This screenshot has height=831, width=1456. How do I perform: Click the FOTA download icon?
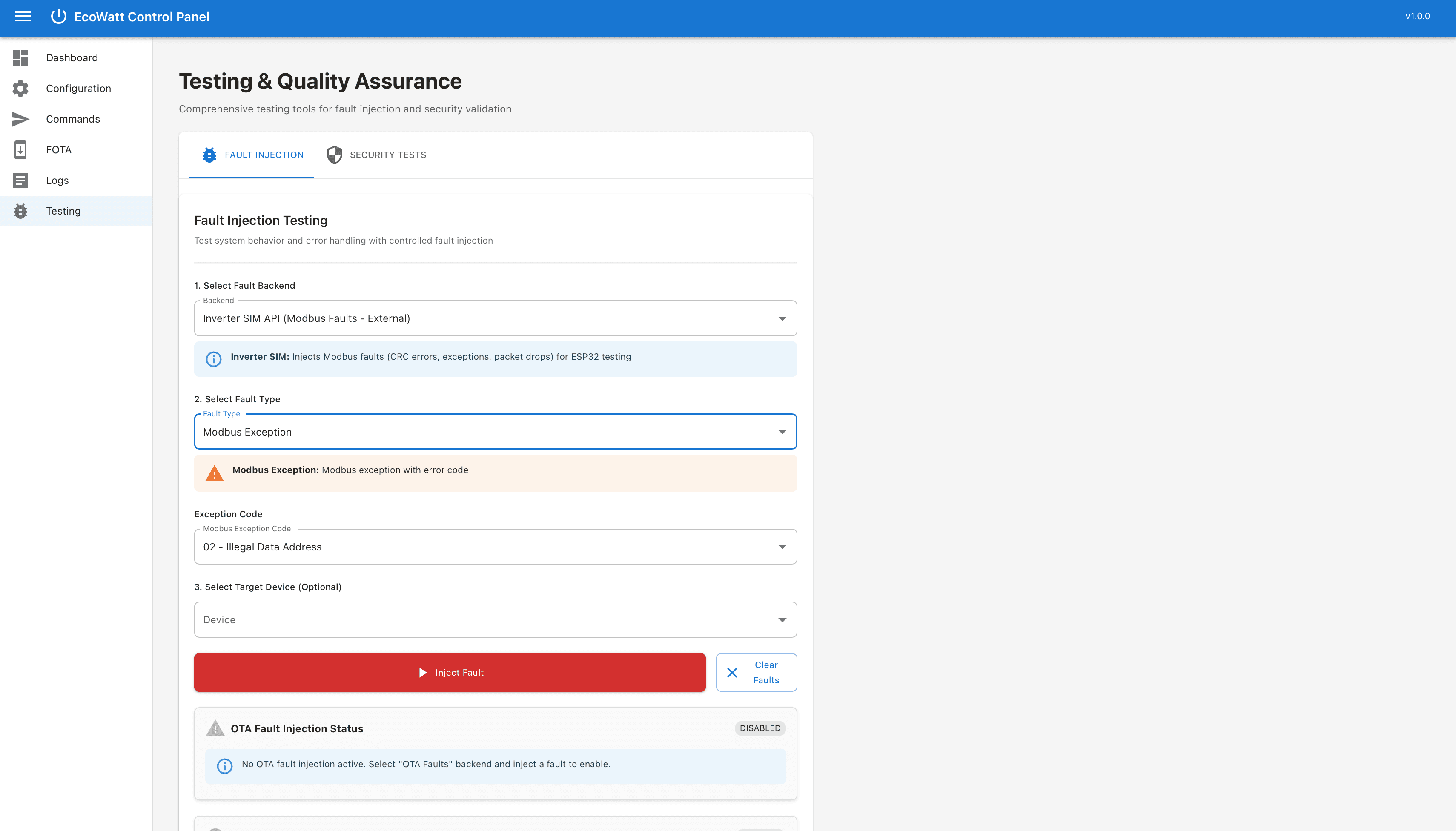[x=20, y=149]
